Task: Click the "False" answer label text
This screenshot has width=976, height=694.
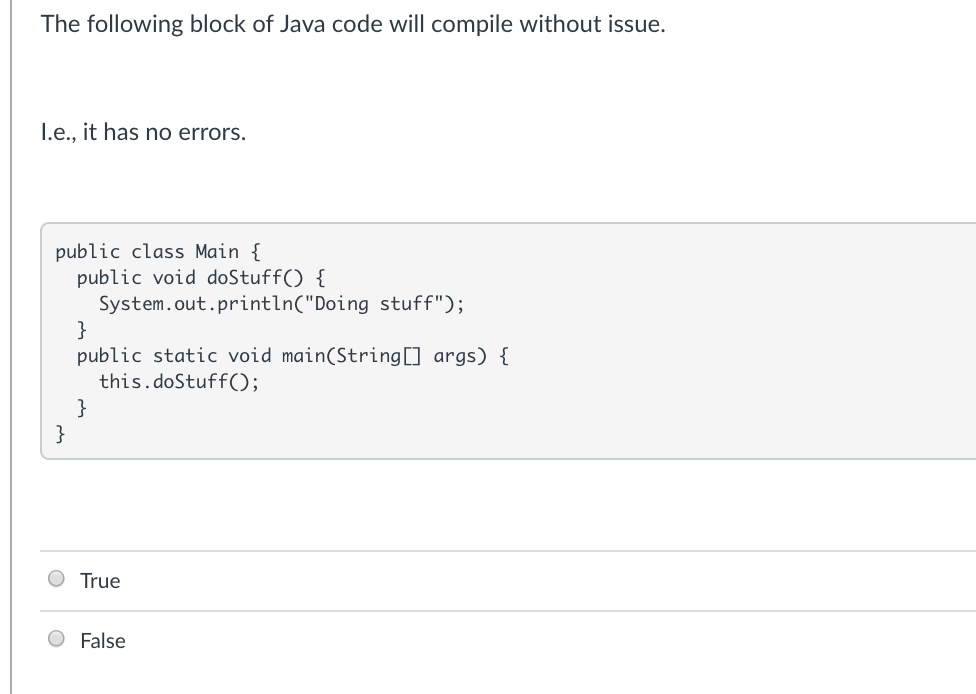Action: (x=103, y=641)
